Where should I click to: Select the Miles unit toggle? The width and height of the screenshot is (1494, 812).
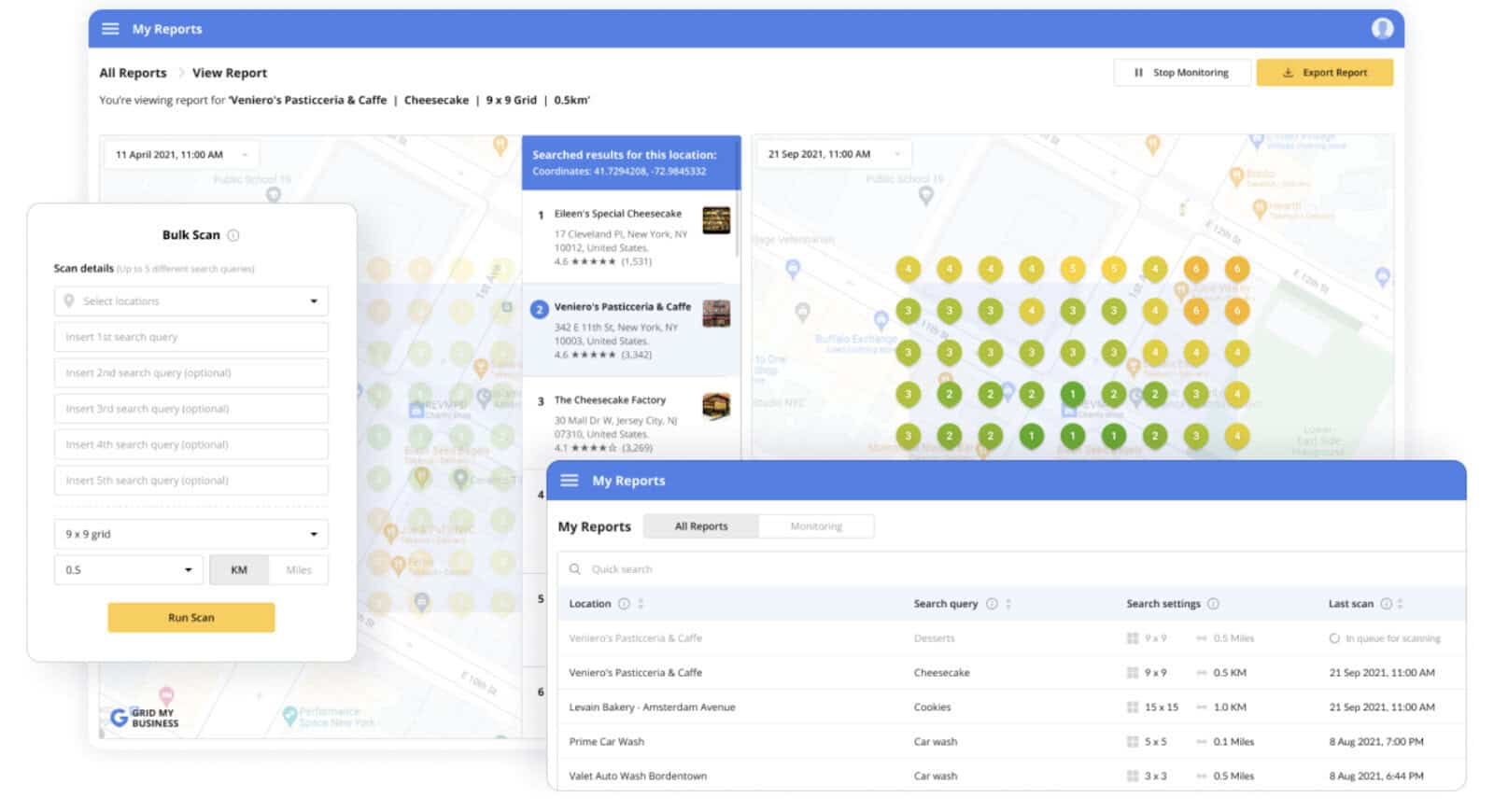[x=299, y=570]
